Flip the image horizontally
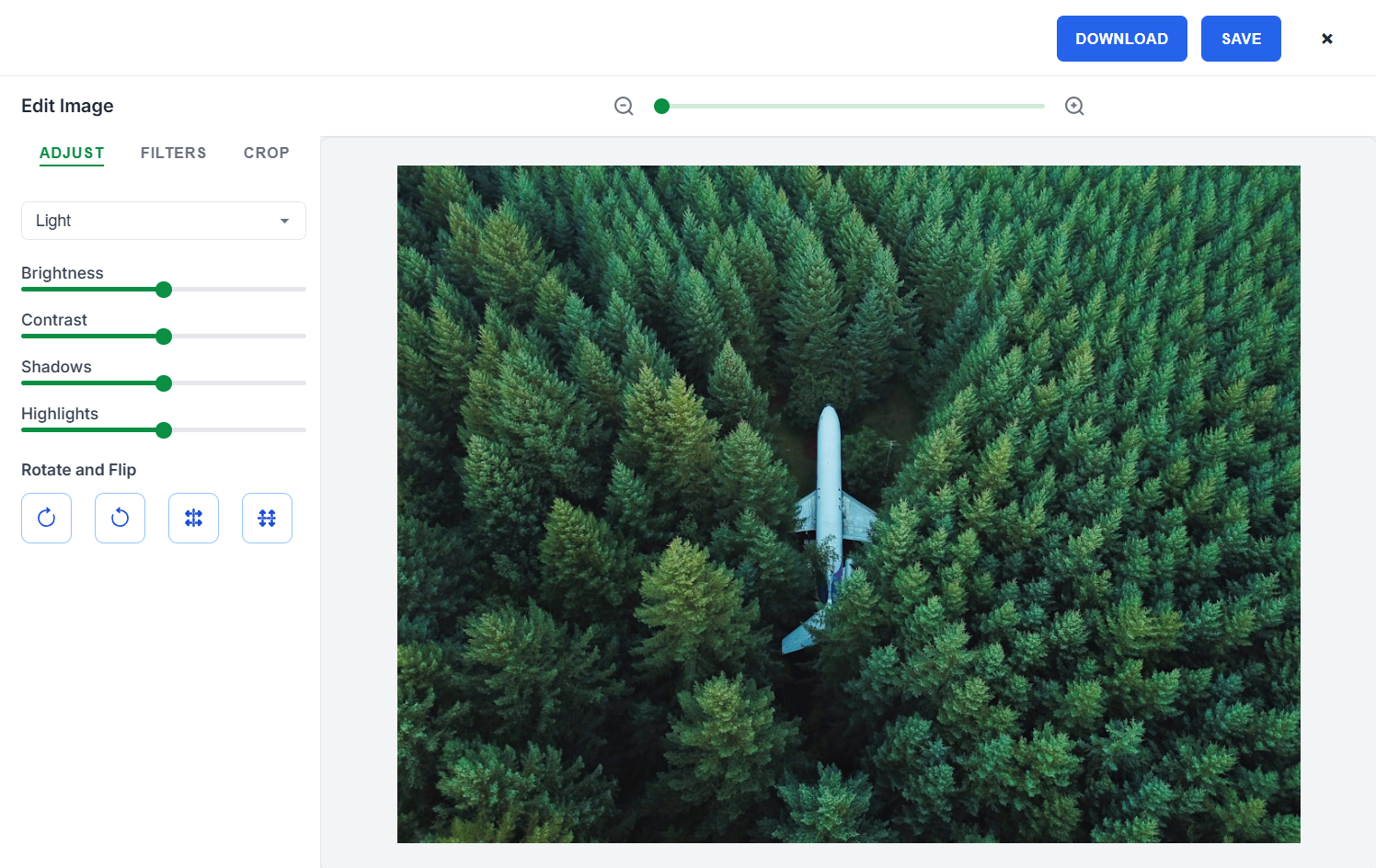Screen dimensions: 1376x868 tap(193, 518)
